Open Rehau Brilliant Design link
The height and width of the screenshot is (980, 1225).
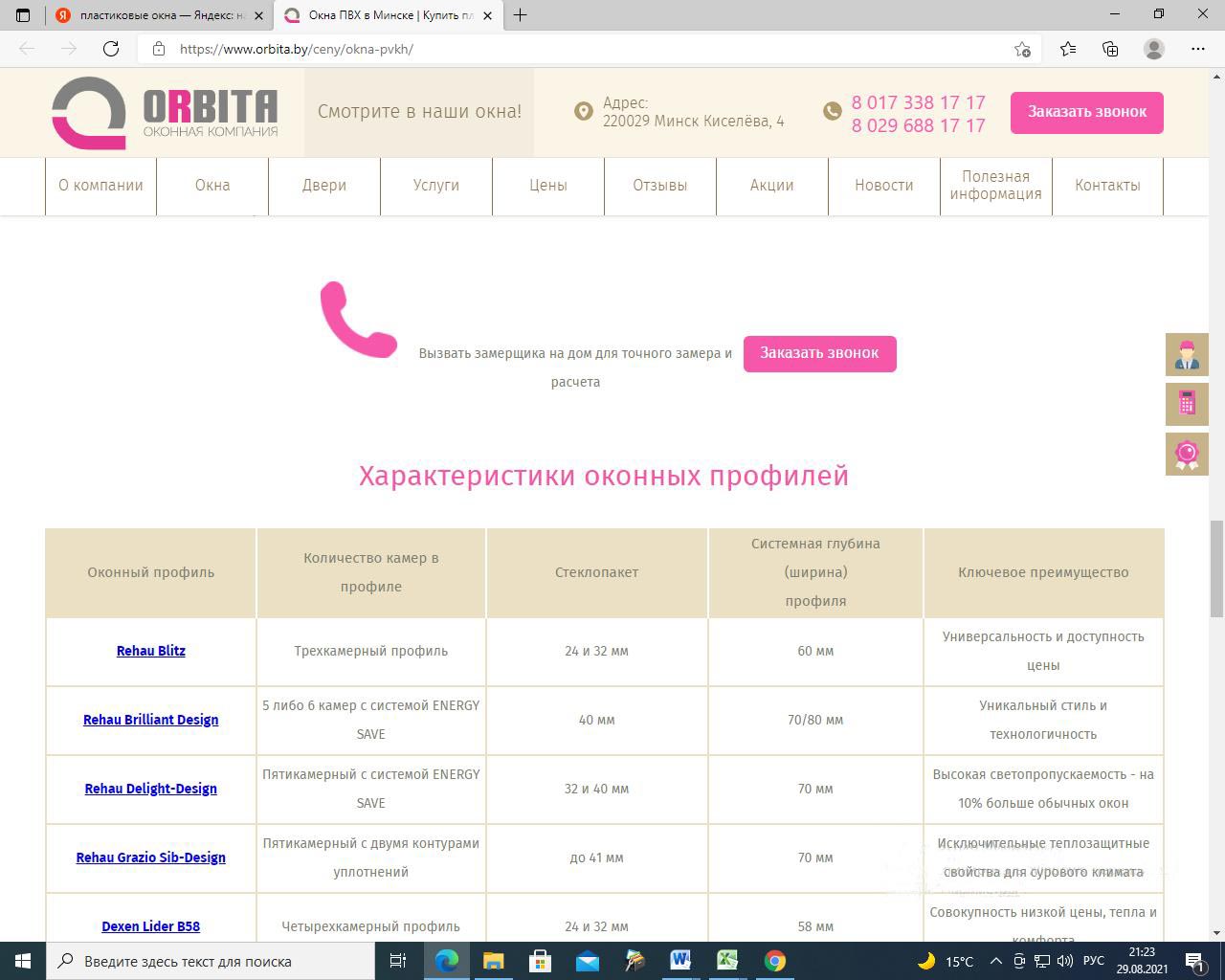pyautogui.click(x=150, y=720)
